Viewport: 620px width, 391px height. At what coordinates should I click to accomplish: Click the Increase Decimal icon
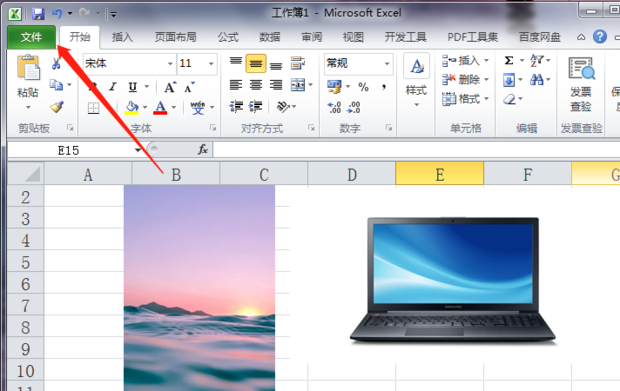(x=335, y=107)
